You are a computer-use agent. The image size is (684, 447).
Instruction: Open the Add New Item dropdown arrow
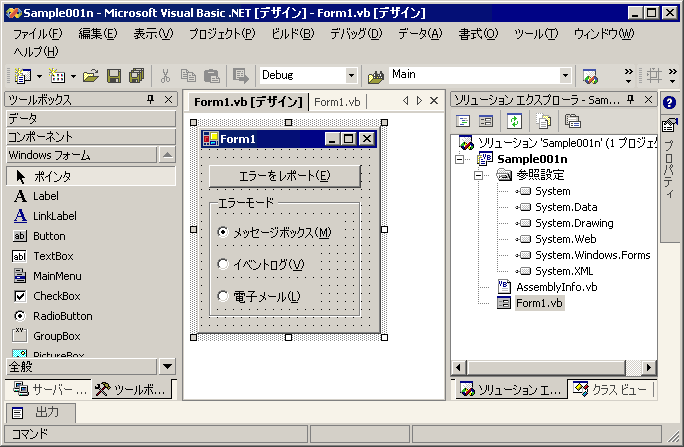[x=73, y=76]
